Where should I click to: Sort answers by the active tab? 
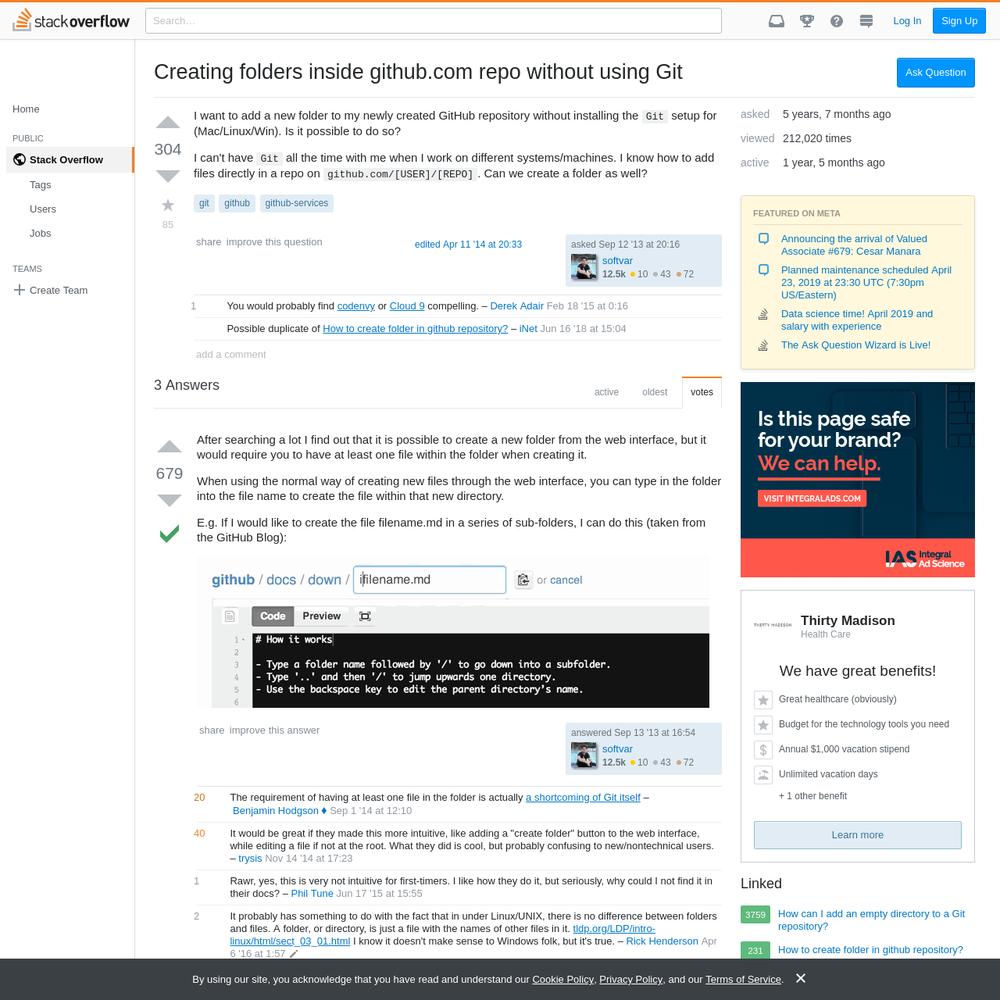tap(606, 392)
